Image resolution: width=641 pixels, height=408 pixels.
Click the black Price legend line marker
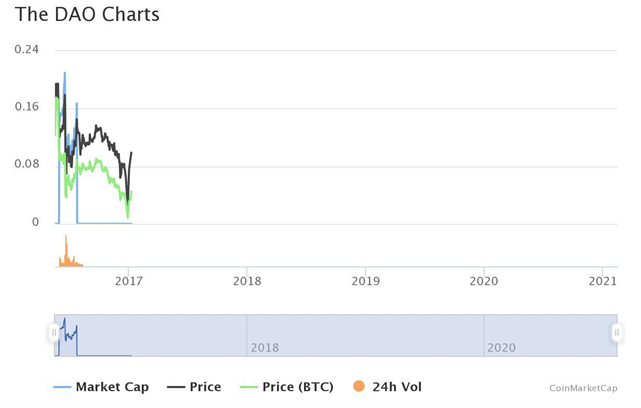point(176,387)
